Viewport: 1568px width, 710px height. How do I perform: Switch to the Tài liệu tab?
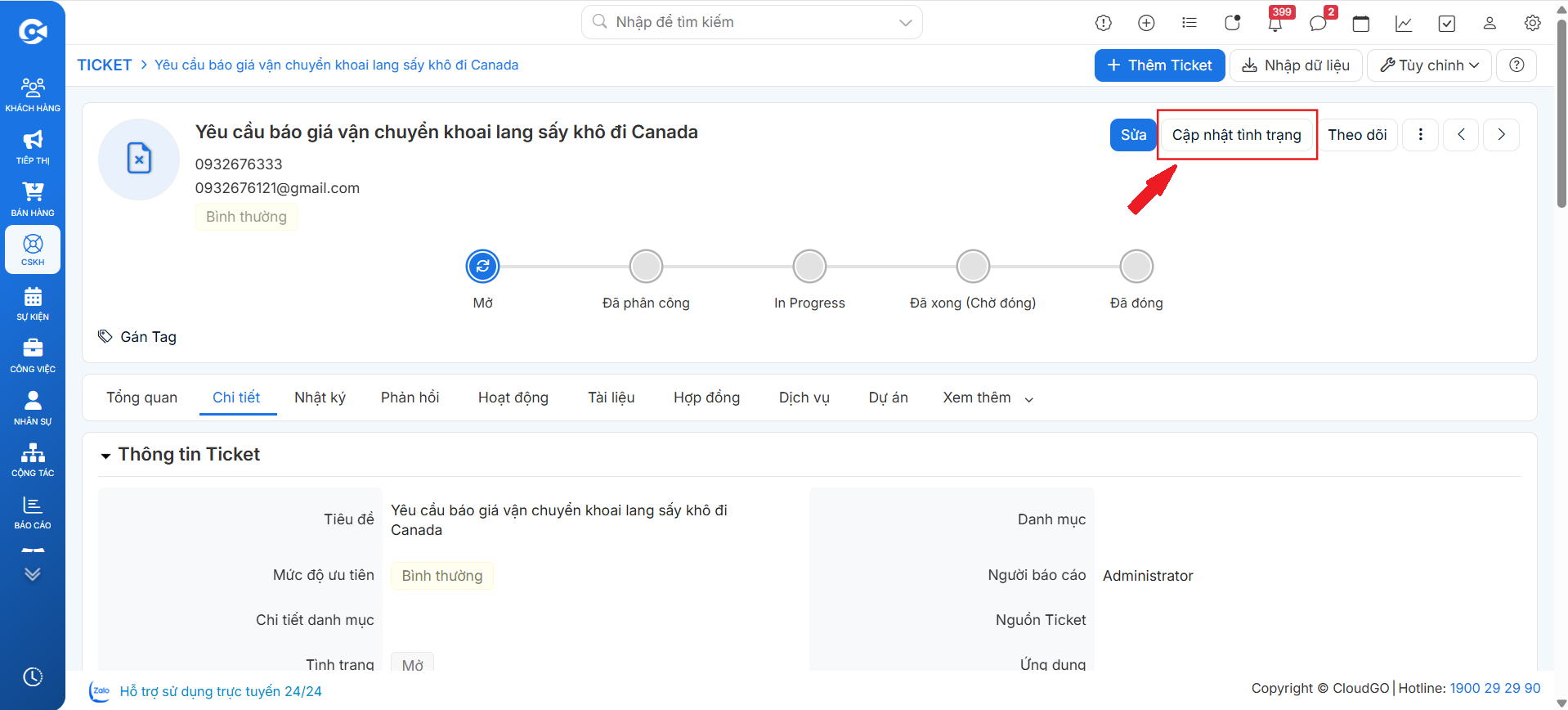pos(611,398)
